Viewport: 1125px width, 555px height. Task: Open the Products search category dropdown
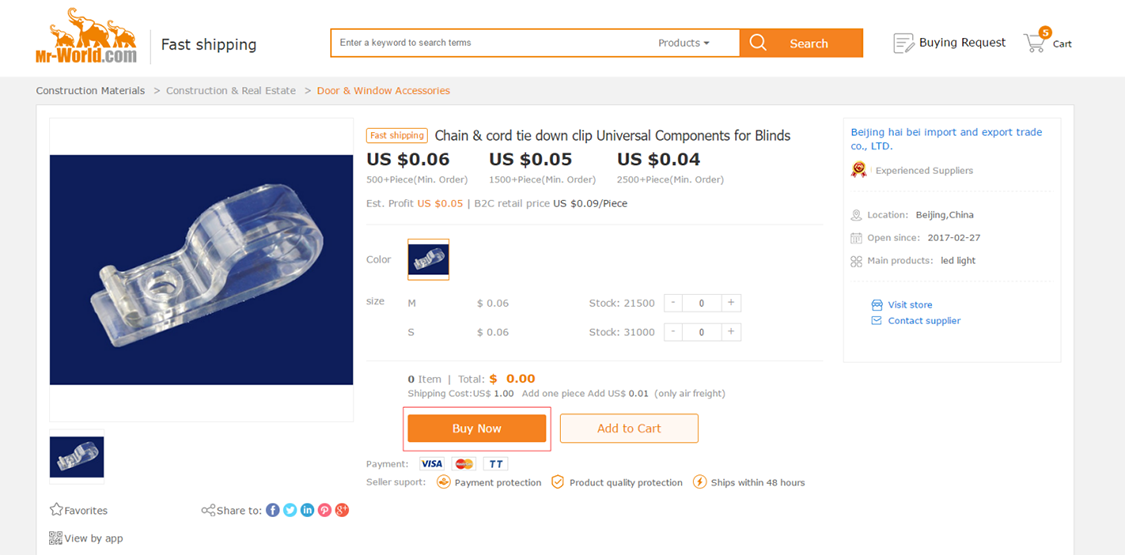[x=684, y=43]
